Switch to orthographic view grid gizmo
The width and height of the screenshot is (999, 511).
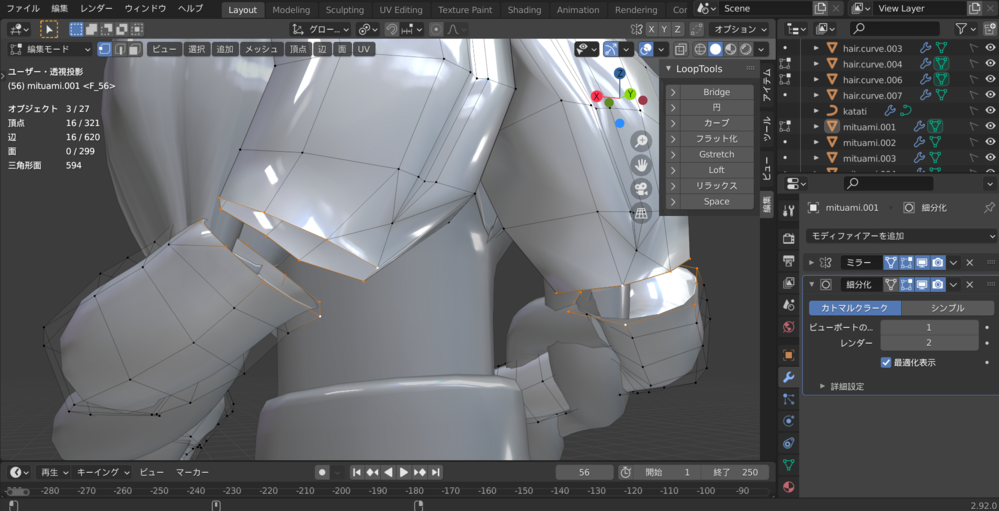click(641, 213)
